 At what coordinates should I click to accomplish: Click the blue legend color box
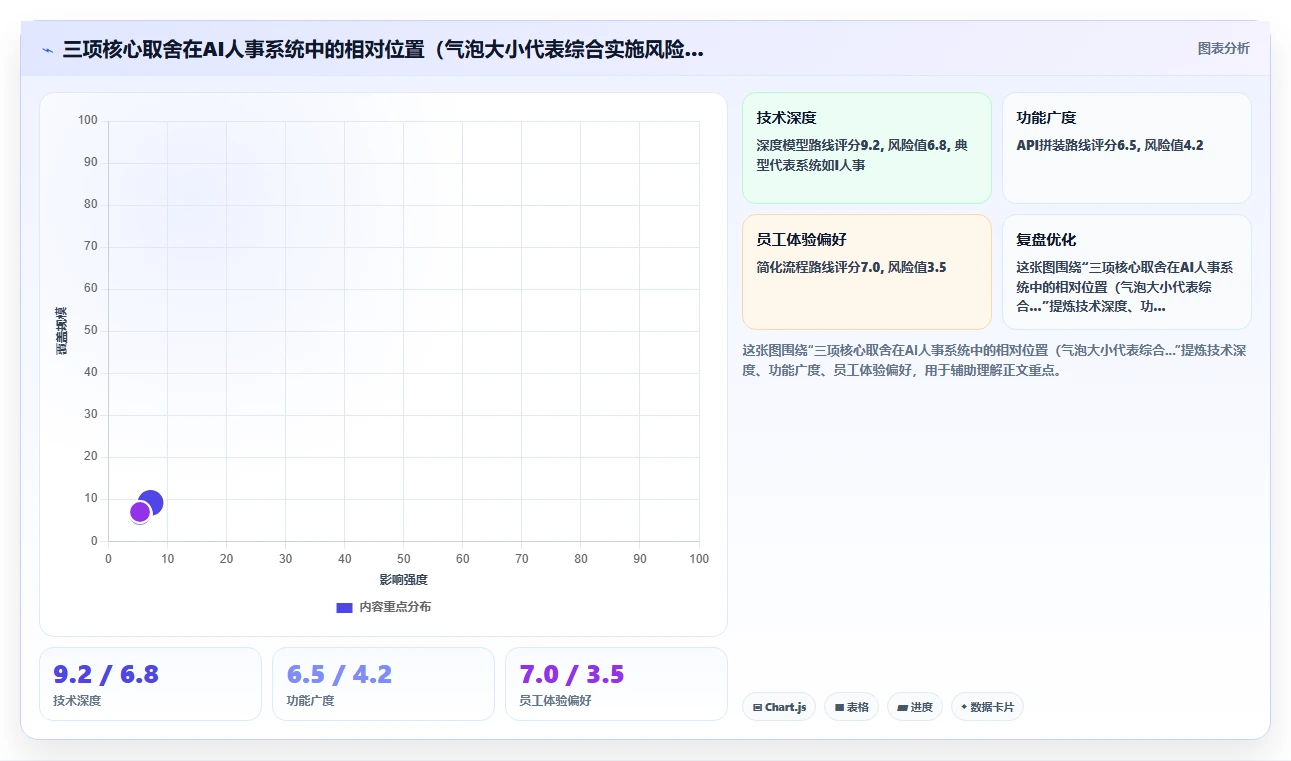point(344,607)
